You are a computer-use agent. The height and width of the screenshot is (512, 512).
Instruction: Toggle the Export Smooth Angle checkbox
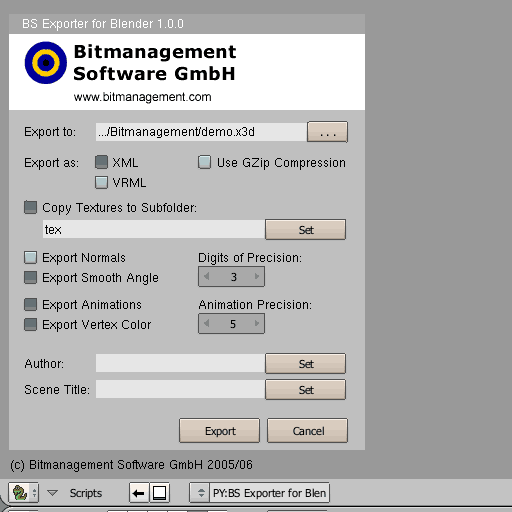30,277
